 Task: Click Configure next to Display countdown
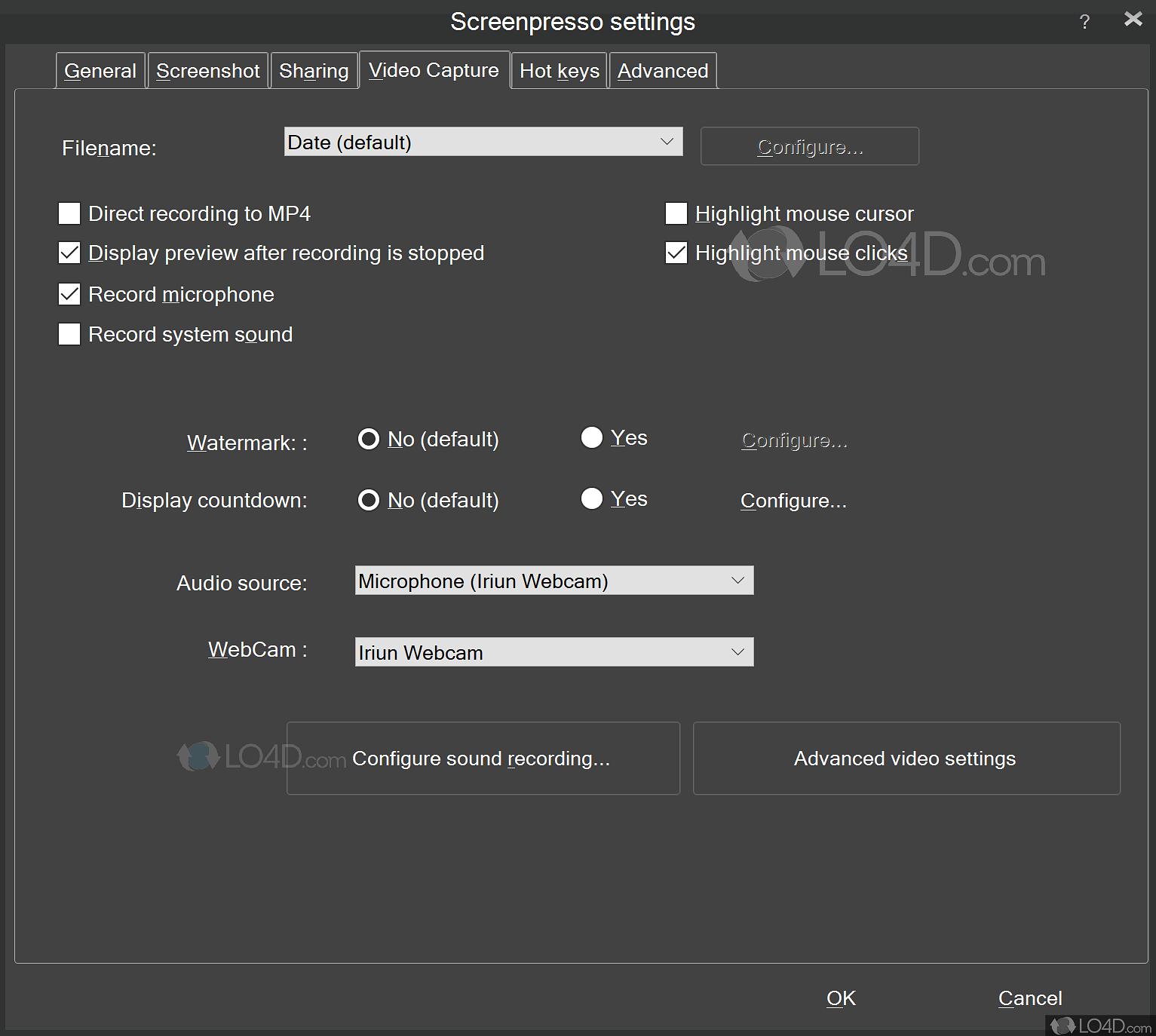tap(793, 500)
